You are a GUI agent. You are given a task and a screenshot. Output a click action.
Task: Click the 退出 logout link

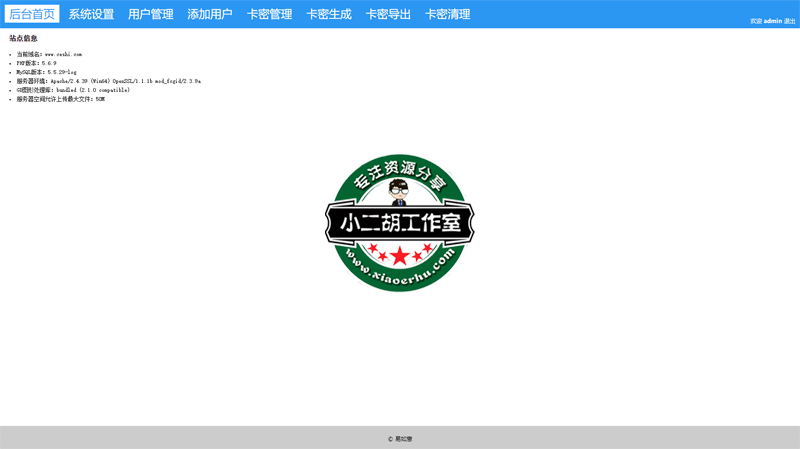pyautogui.click(x=790, y=21)
